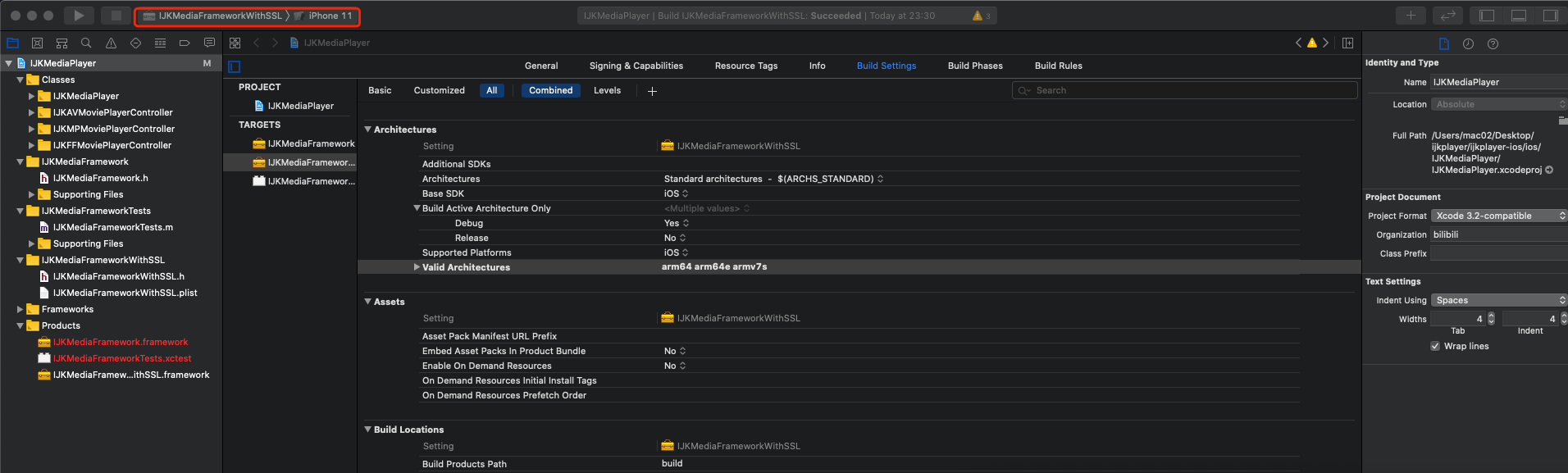The height and width of the screenshot is (473, 1568).
Task: Add a build setting with plus icon
Action: click(652, 91)
